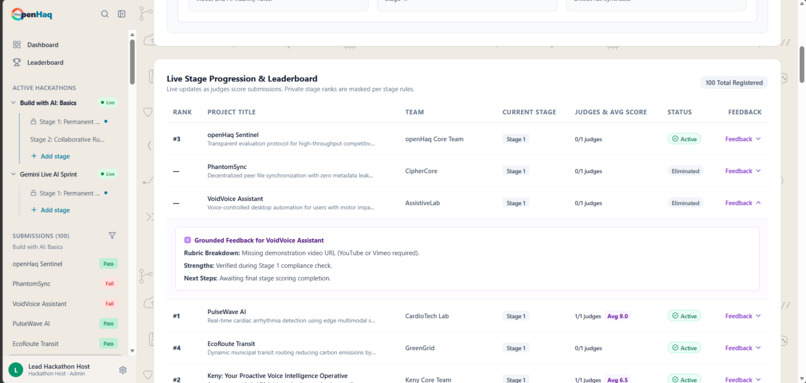
Task: Click check icon in openHaq Sentinel Active badge
Action: pyautogui.click(x=675, y=139)
